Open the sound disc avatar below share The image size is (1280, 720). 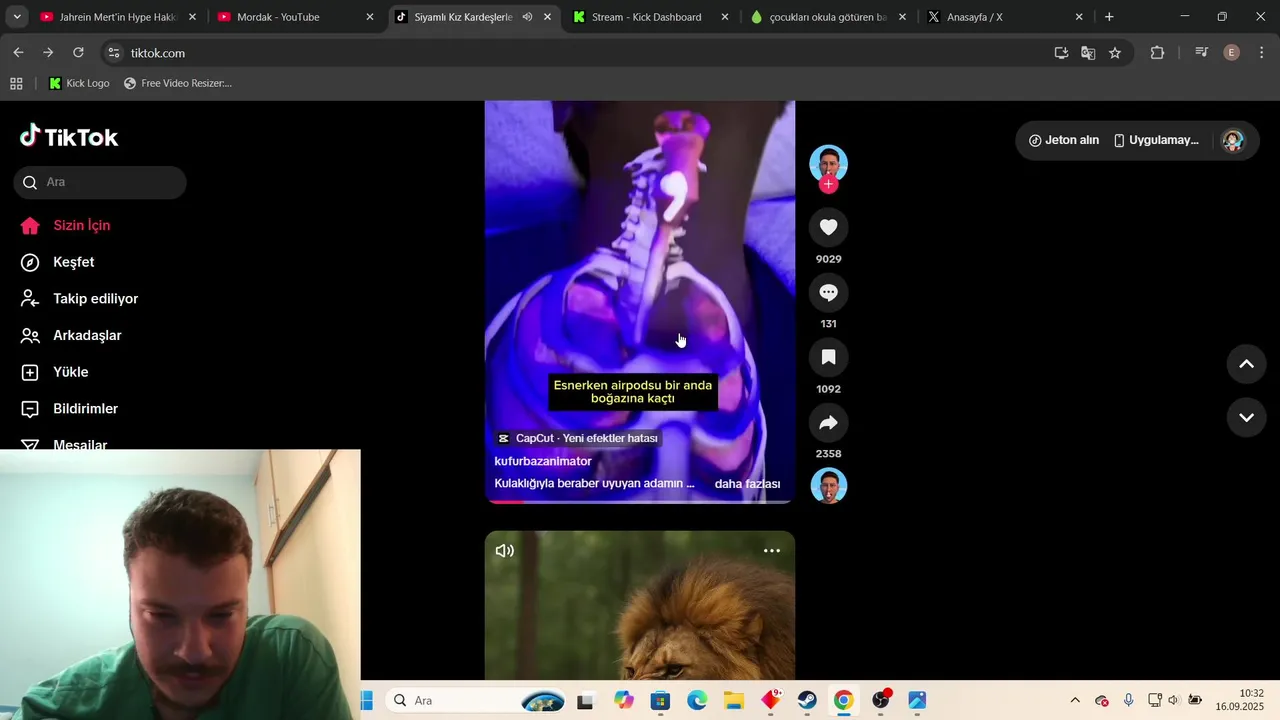[x=828, y=485]
